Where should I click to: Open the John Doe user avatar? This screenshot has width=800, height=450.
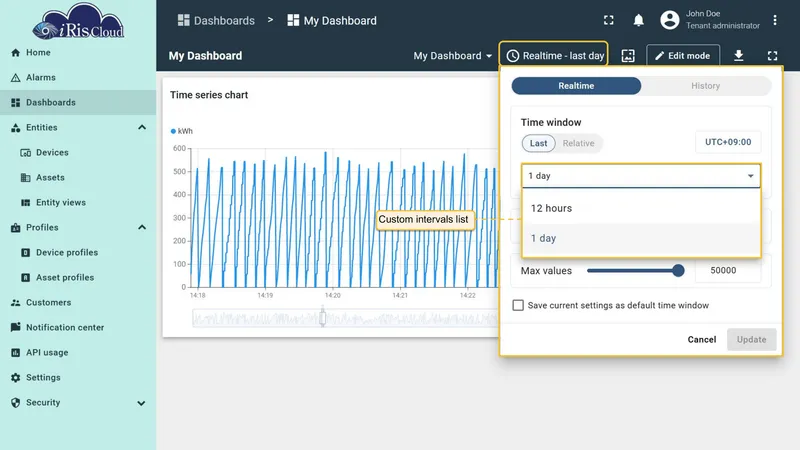coord(670,20)
